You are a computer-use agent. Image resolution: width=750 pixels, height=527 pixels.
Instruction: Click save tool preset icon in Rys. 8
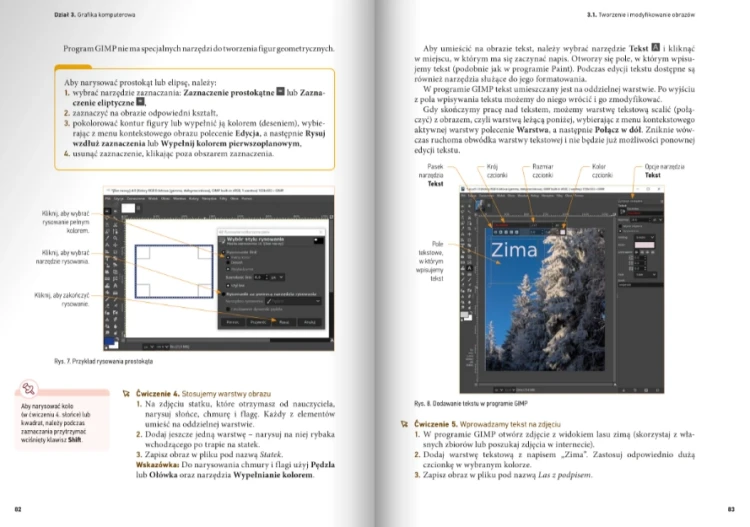(x=624, y=390)
